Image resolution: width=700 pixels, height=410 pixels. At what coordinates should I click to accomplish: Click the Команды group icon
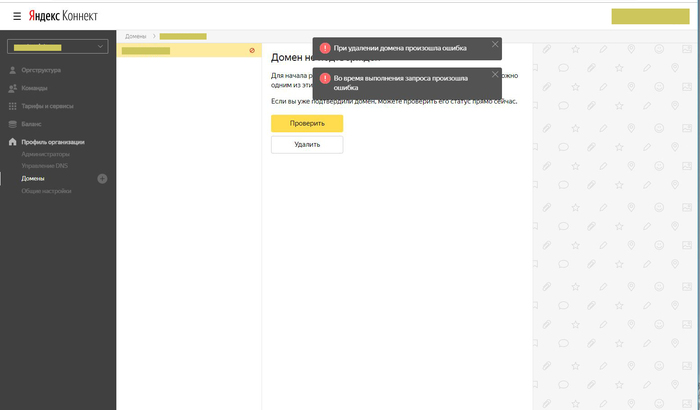12,88
